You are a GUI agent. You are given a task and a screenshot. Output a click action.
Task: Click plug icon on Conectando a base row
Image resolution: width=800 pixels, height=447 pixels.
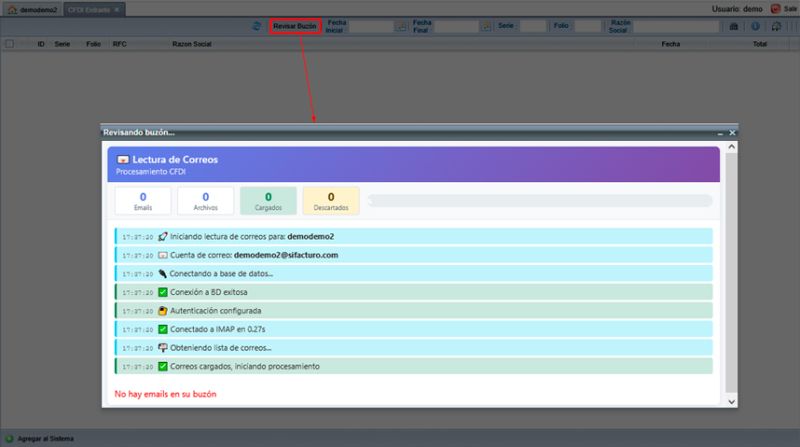(x=162, y=274)
